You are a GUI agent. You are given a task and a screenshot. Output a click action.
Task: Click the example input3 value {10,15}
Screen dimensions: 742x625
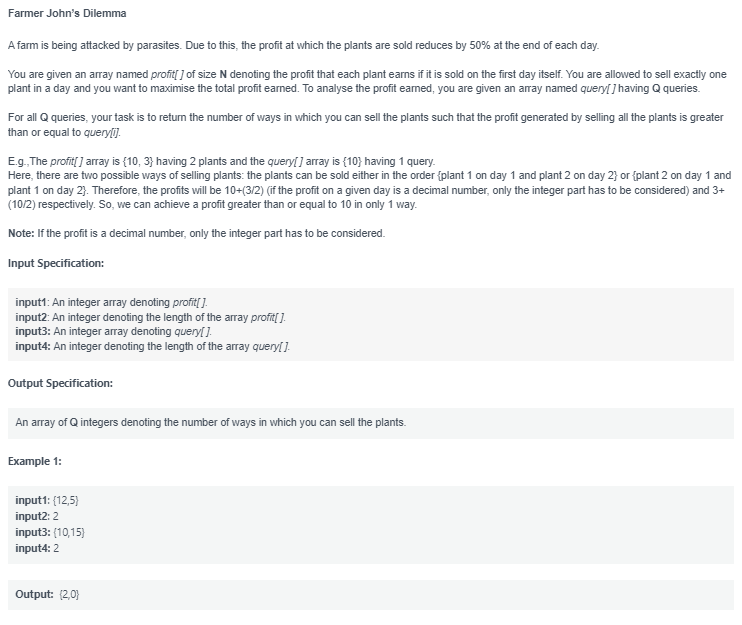point(69,532)
